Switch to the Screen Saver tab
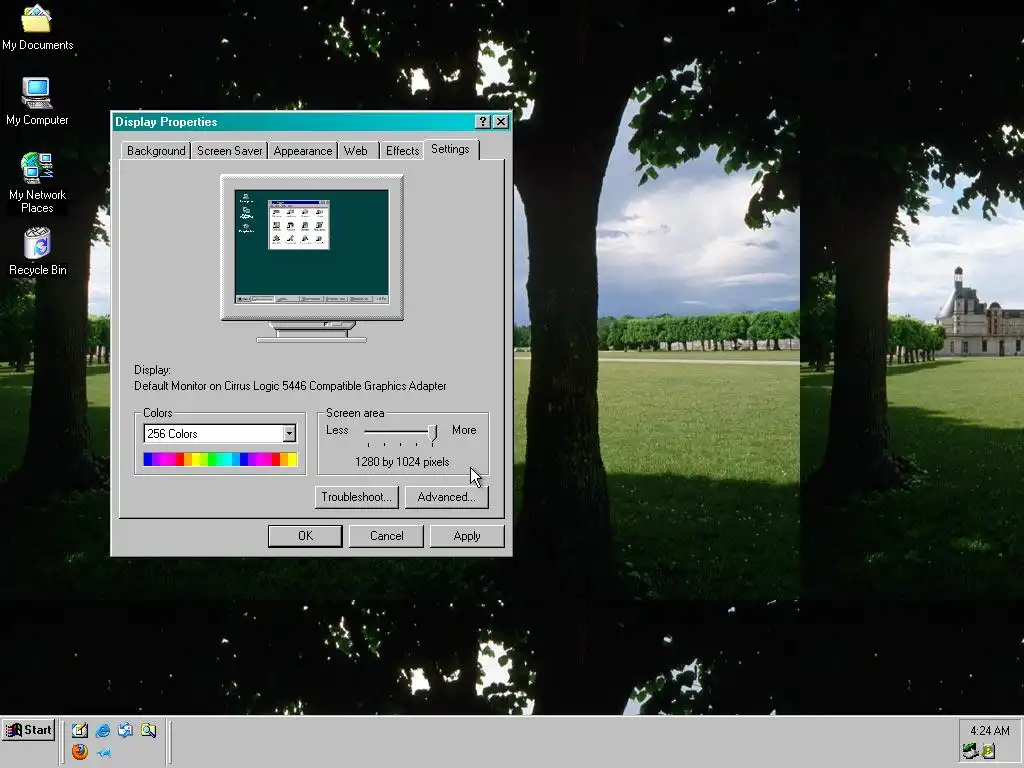 point(229,151)
